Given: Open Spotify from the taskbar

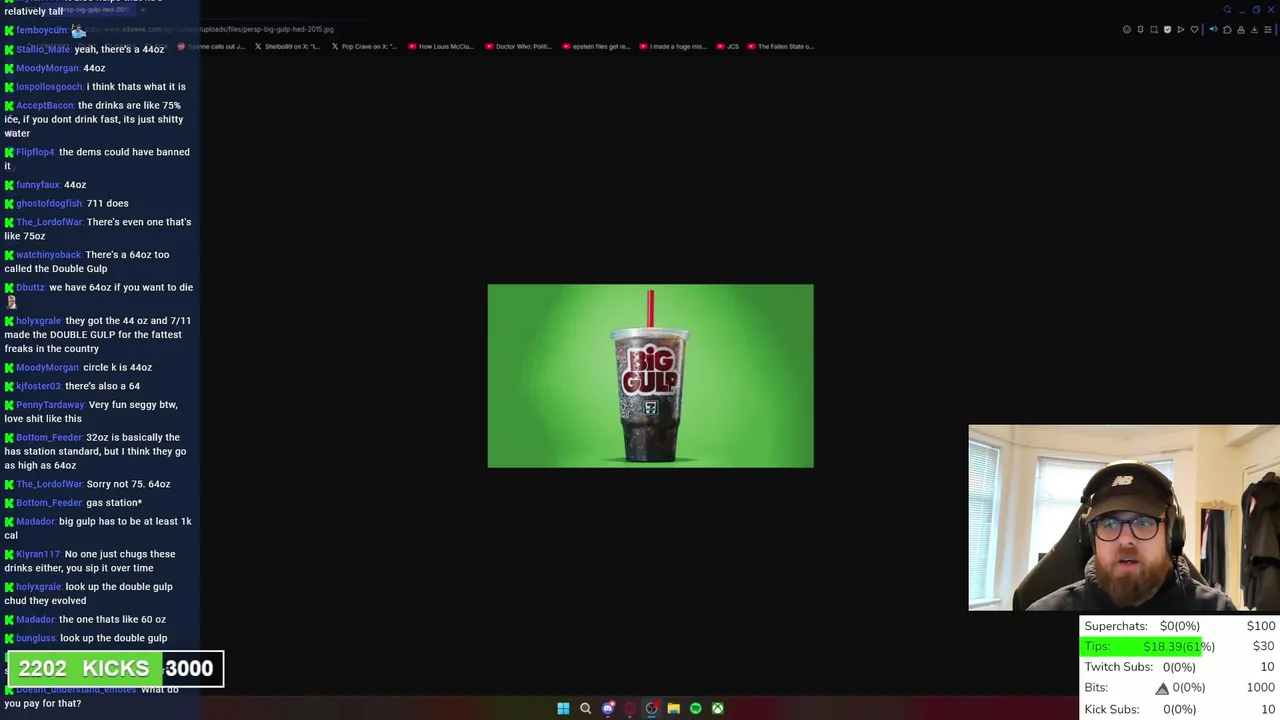Looking at the screenshot, I should pos(696,708).
